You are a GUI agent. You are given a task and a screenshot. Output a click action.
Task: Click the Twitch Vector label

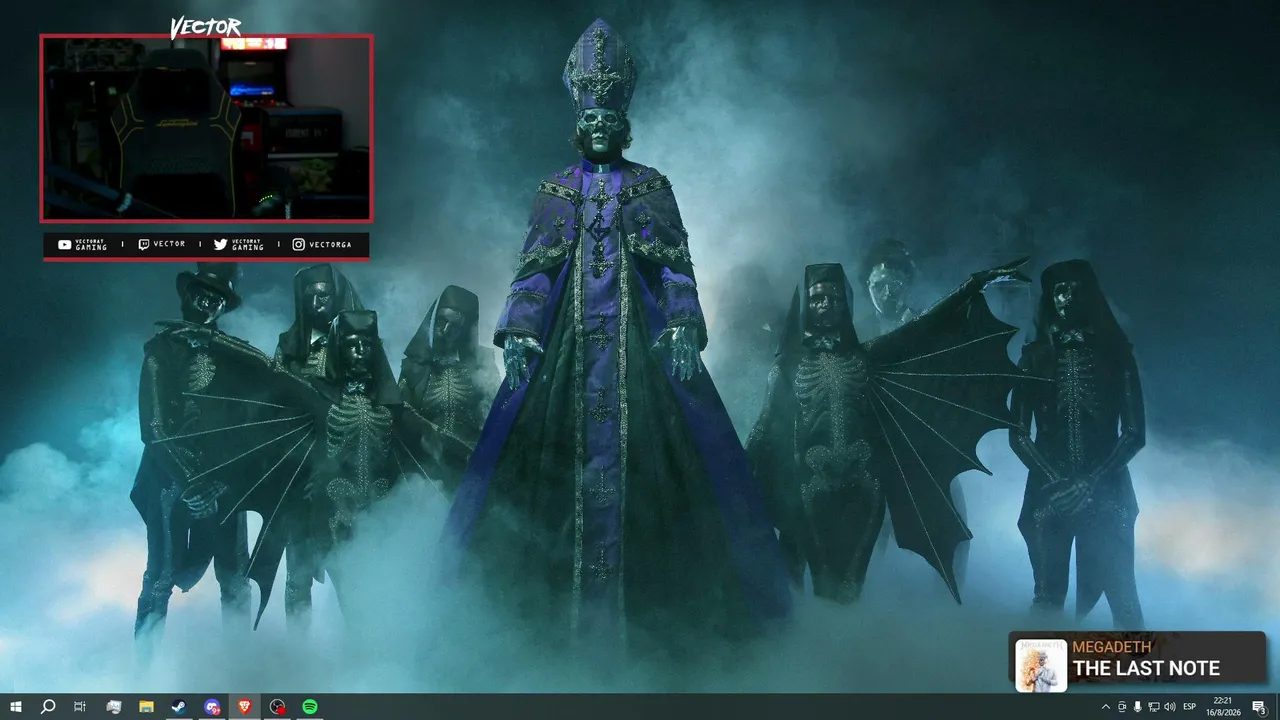tap(161, 245)
